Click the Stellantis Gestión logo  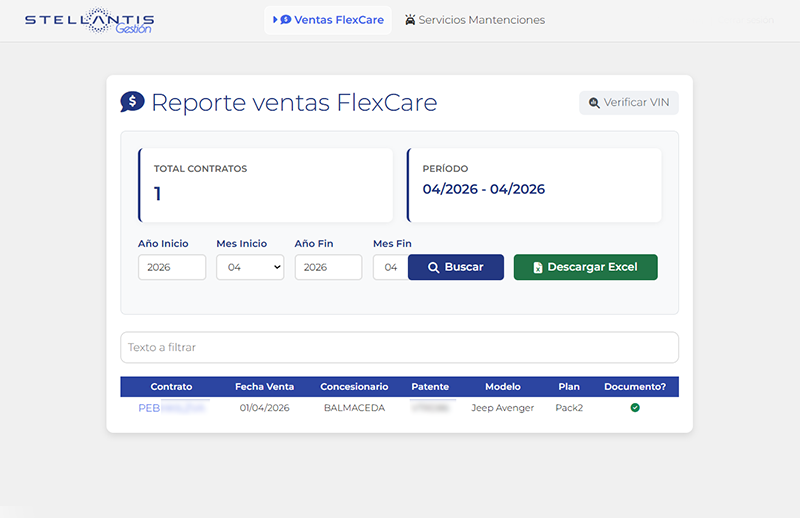tap(89, 21)
